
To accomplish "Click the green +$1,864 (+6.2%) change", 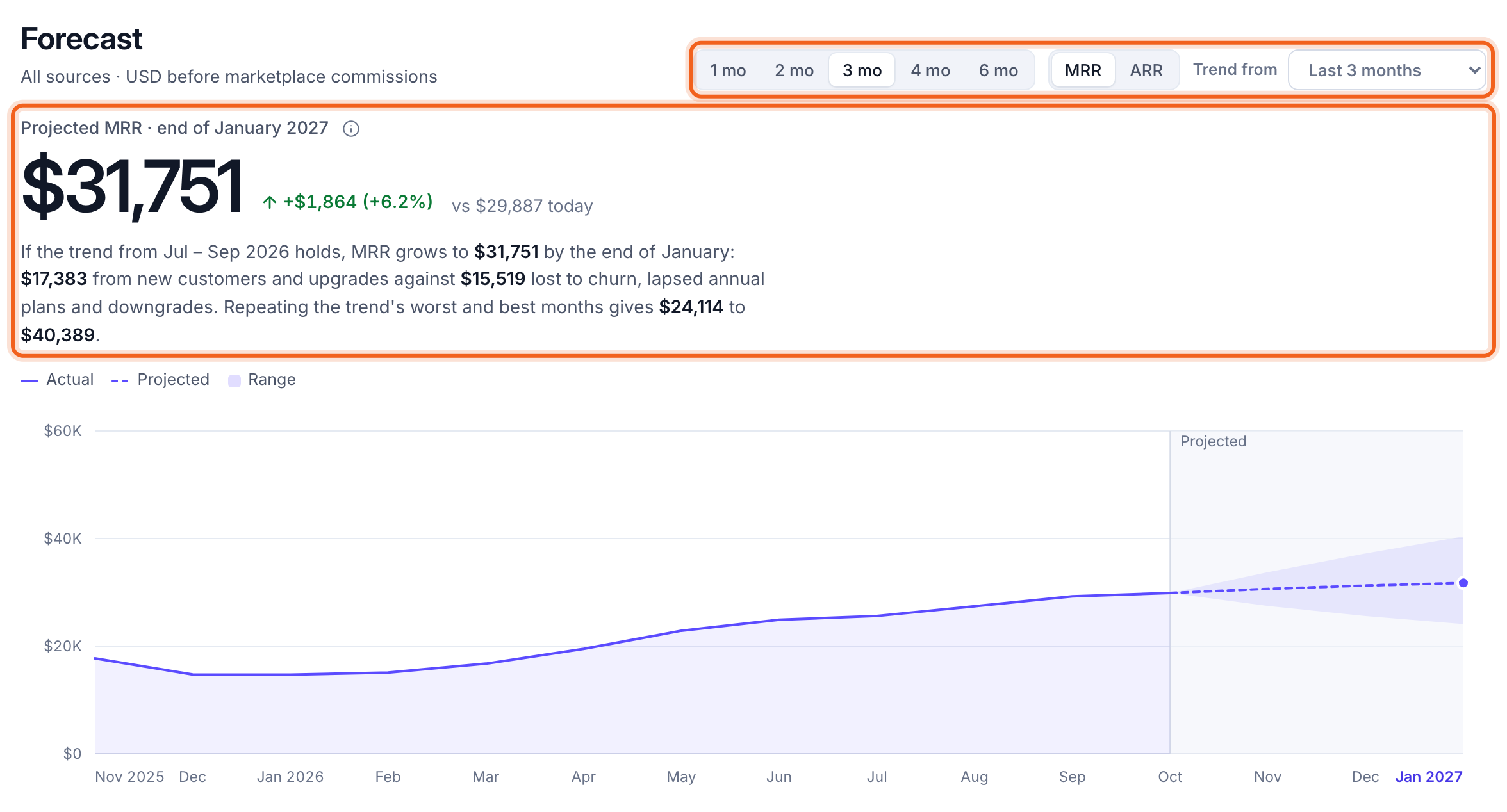I will pyautogui.click(x=348, y=202).
